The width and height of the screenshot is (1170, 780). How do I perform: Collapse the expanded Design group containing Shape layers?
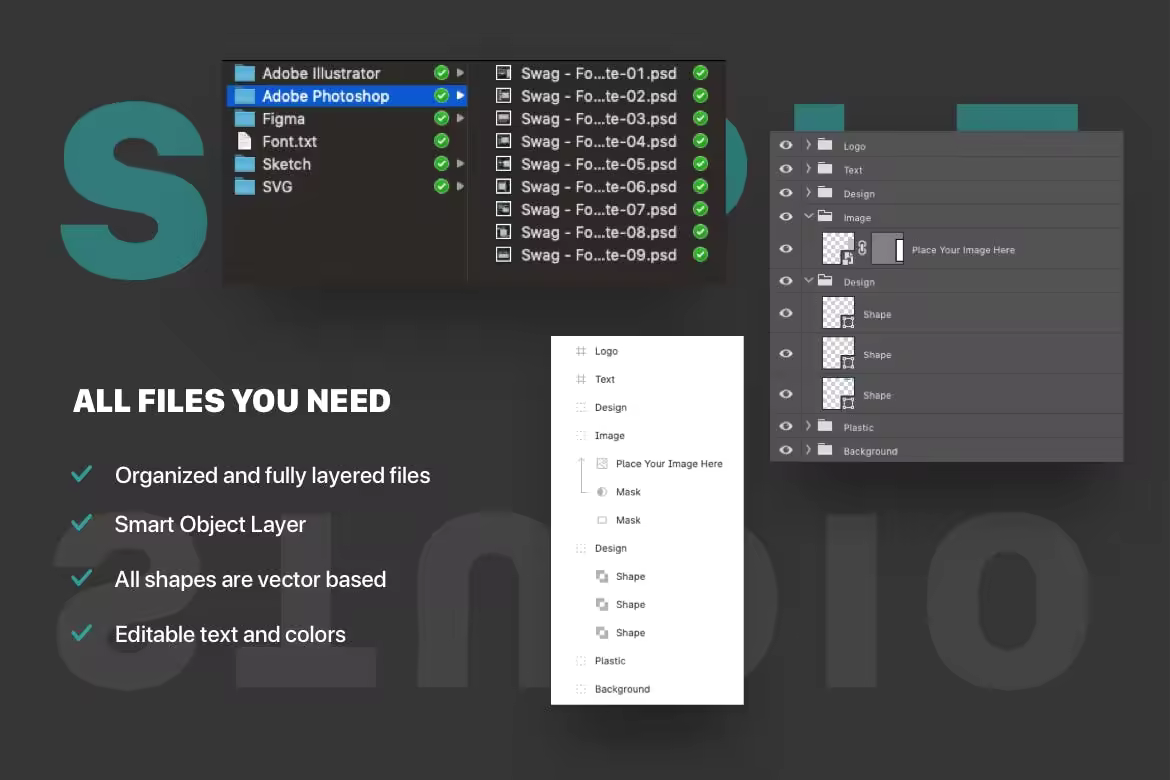(x=809, y=281)
